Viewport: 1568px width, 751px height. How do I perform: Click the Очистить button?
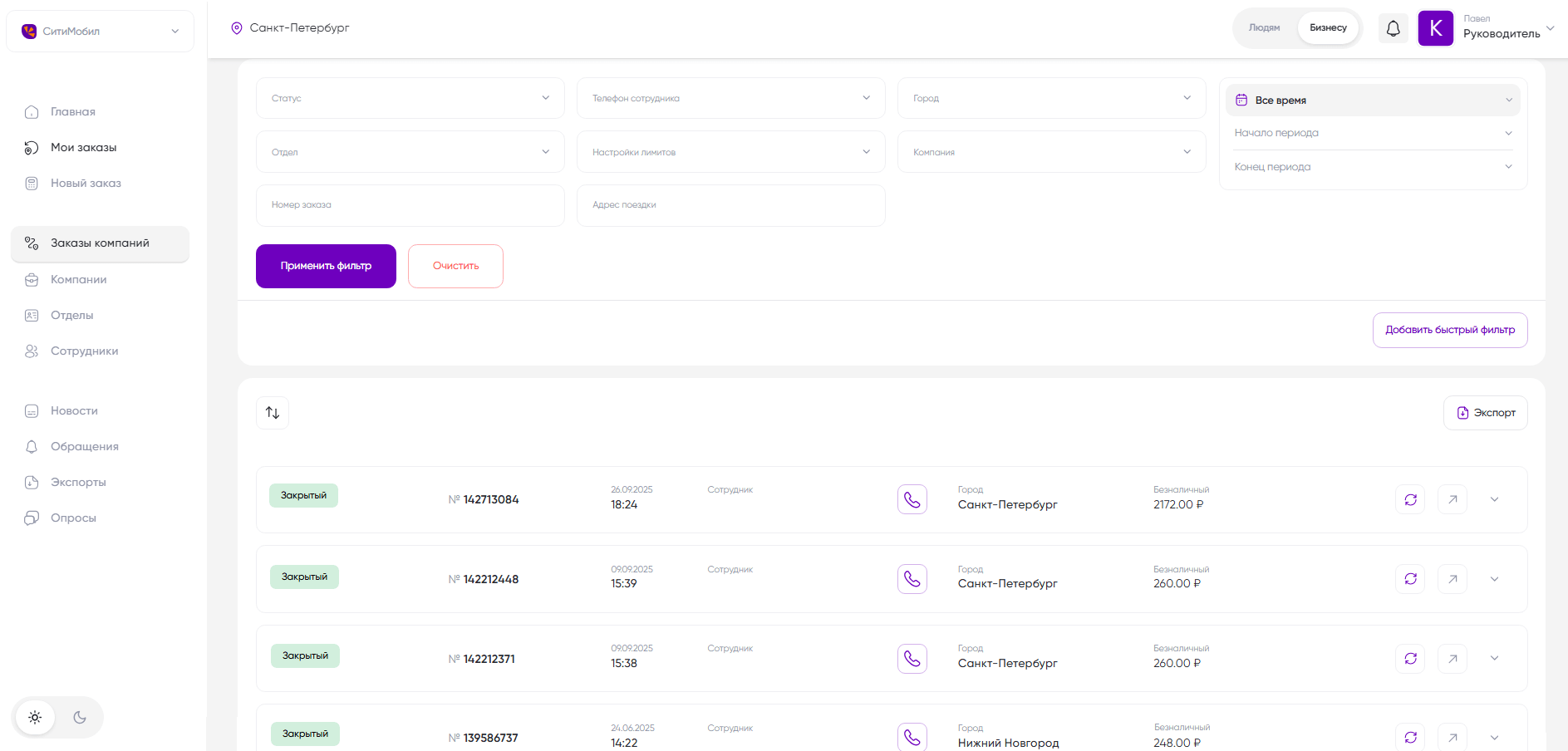click(x=455, y=266)
